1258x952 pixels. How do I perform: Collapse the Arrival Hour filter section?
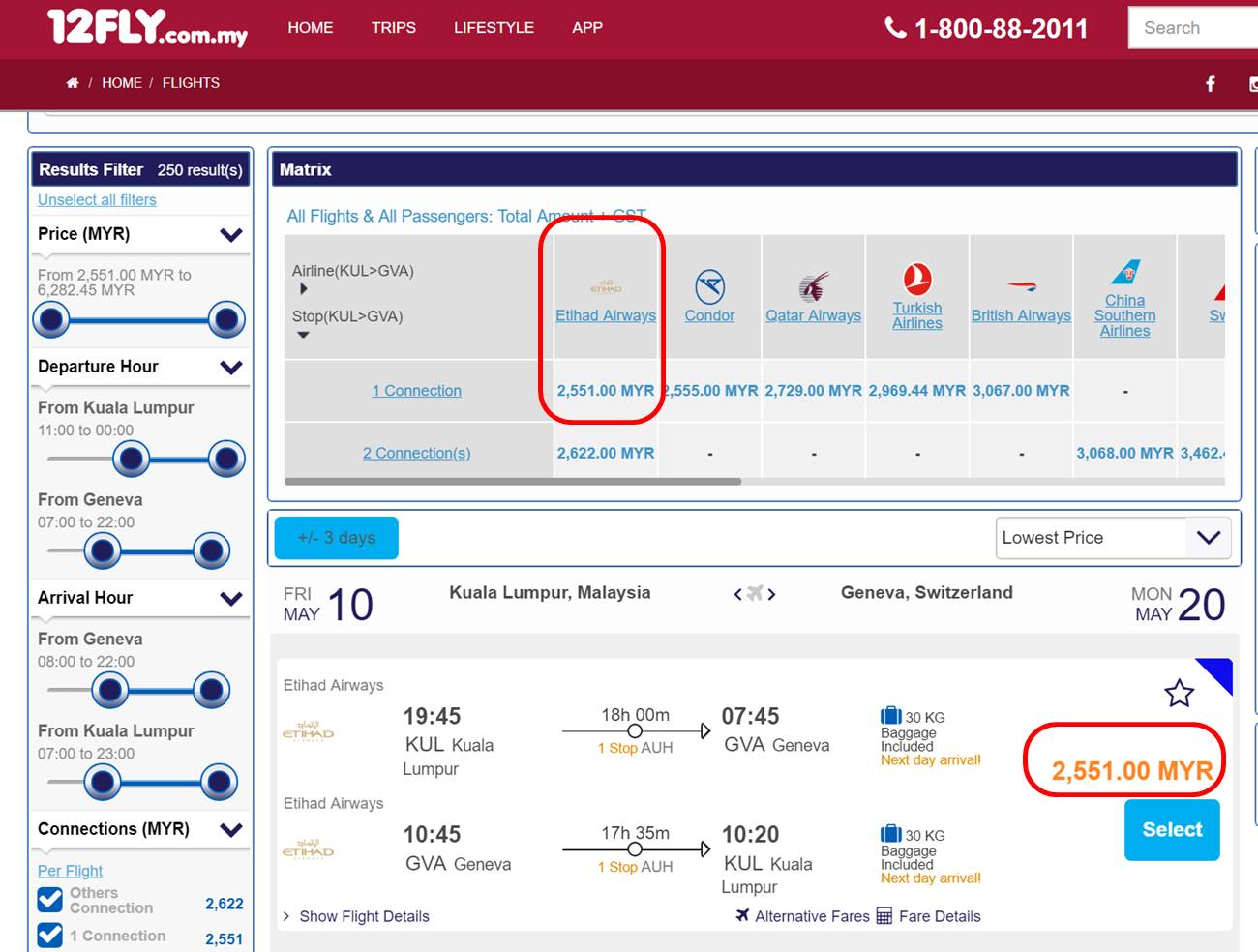[x=231, y=598]
